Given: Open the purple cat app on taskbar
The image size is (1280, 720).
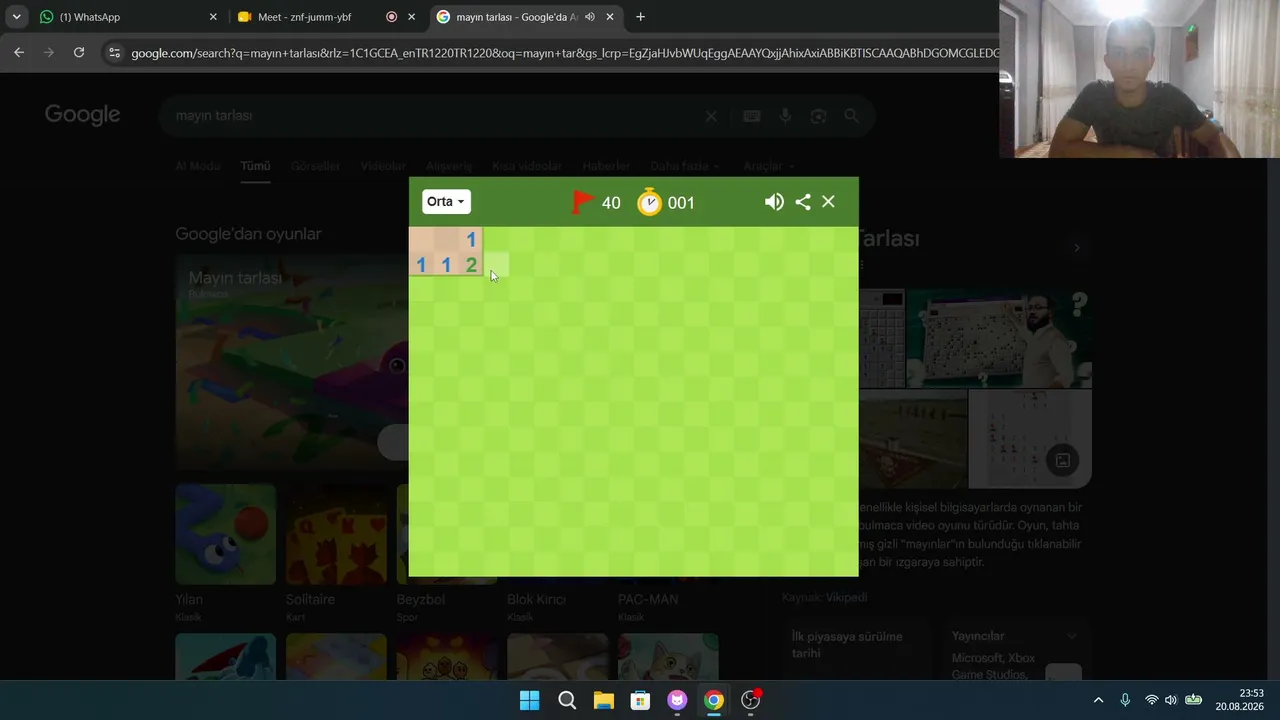Looking at the screenshot, I should 677,700.
